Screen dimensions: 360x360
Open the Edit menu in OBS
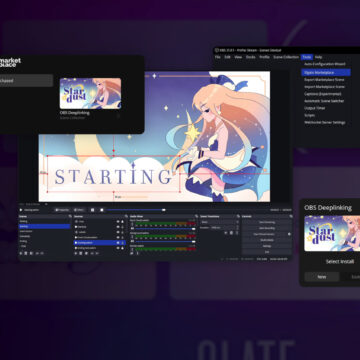[227, 57]
